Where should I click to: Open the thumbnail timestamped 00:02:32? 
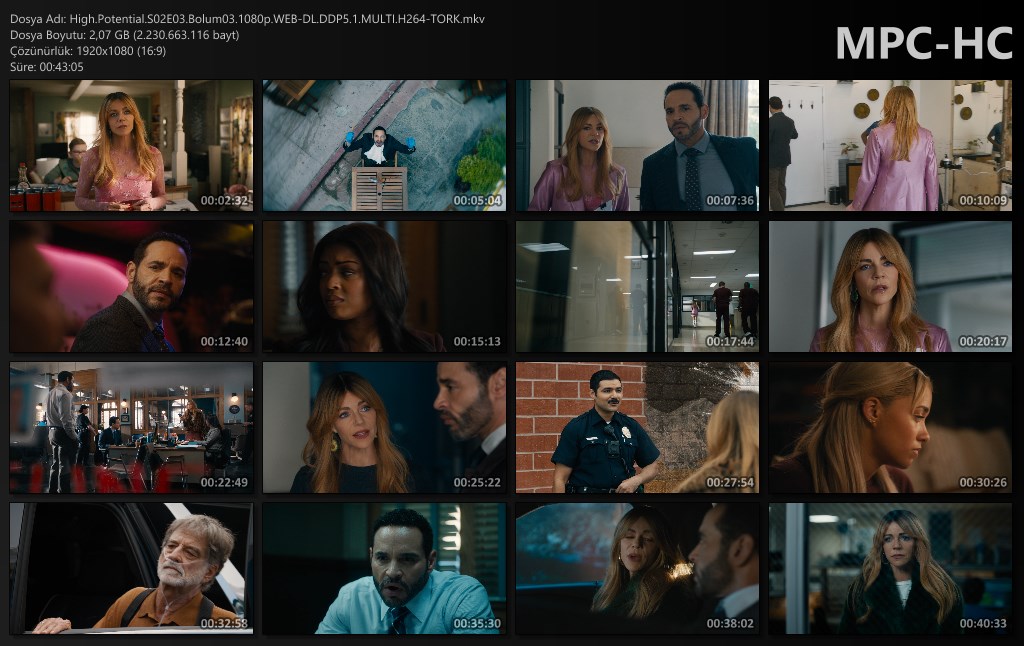131,146
